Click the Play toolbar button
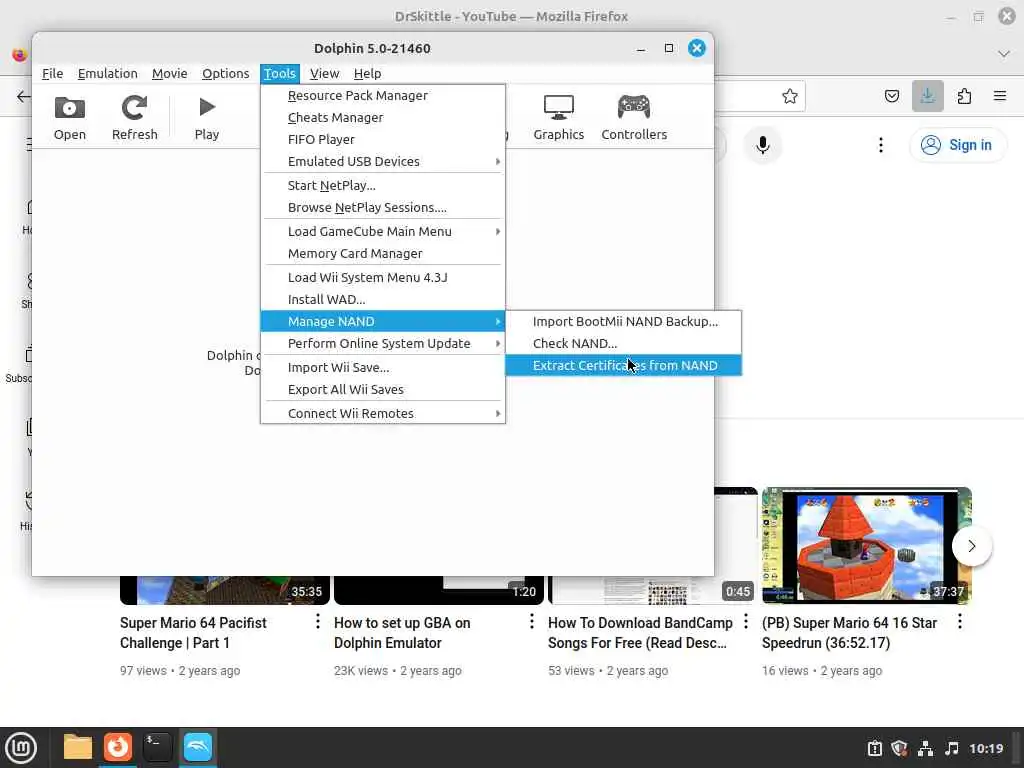 coord(206,118)
